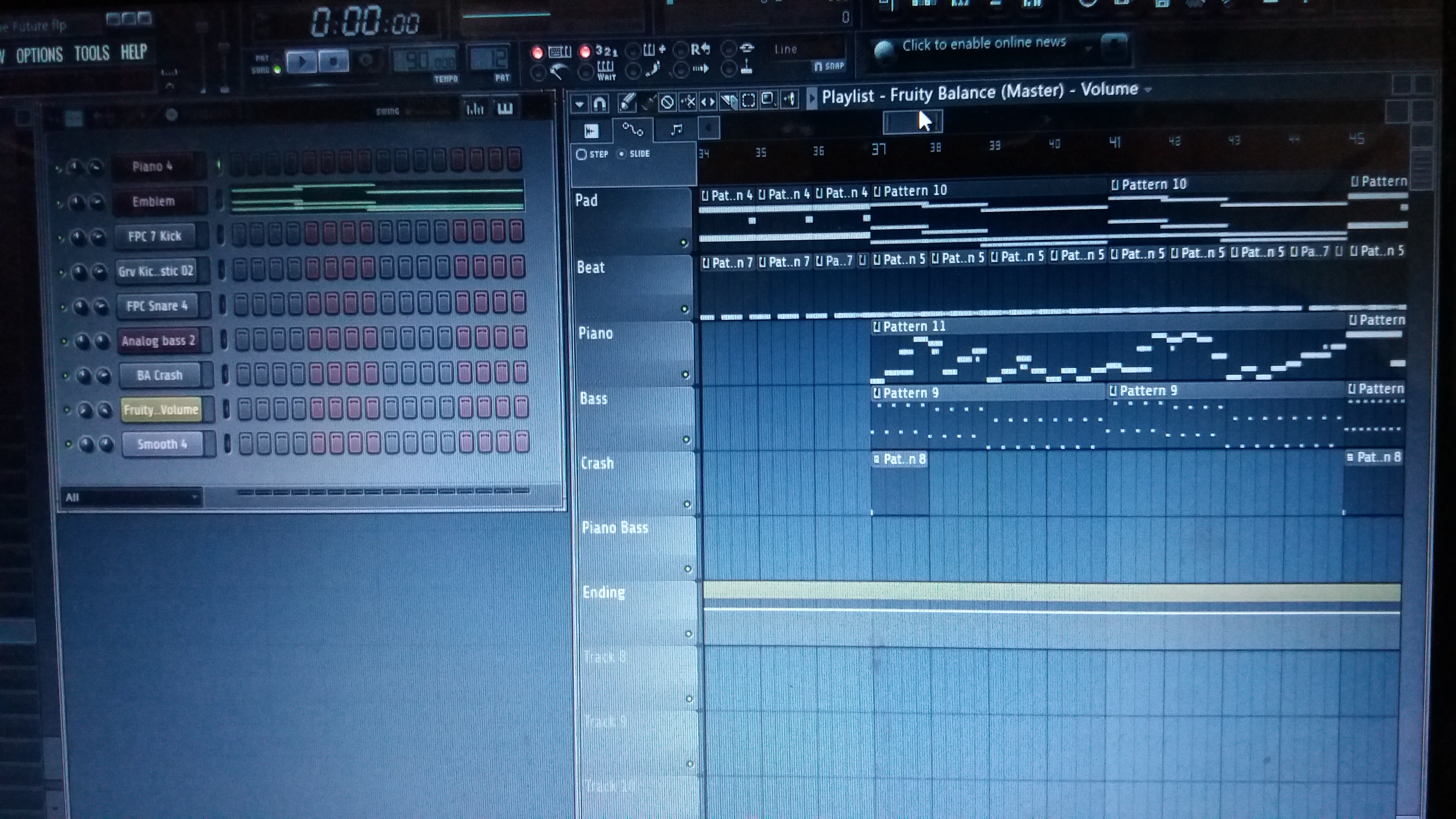Viewport: 1456px width, 819px height.
Task: Select the Fruity Volume channel button
Action: coord(161,410)
